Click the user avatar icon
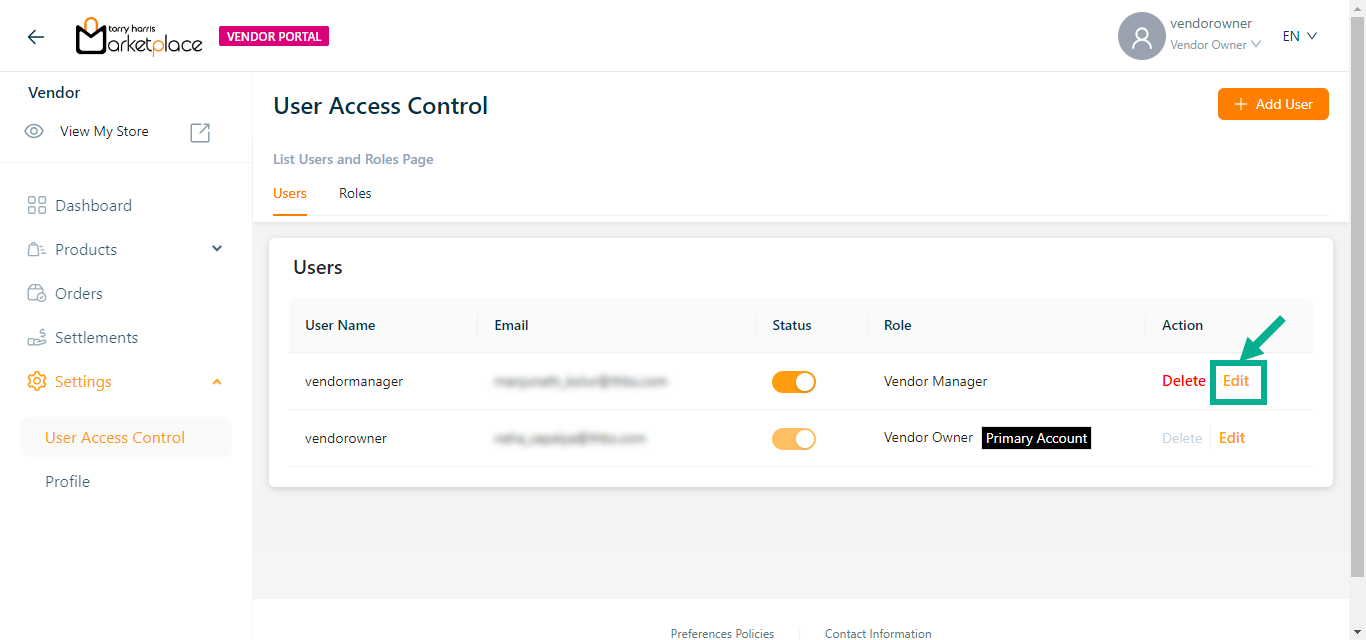Image resolution: width=1366 pixels, height=640 pixels. [1141, 37]
